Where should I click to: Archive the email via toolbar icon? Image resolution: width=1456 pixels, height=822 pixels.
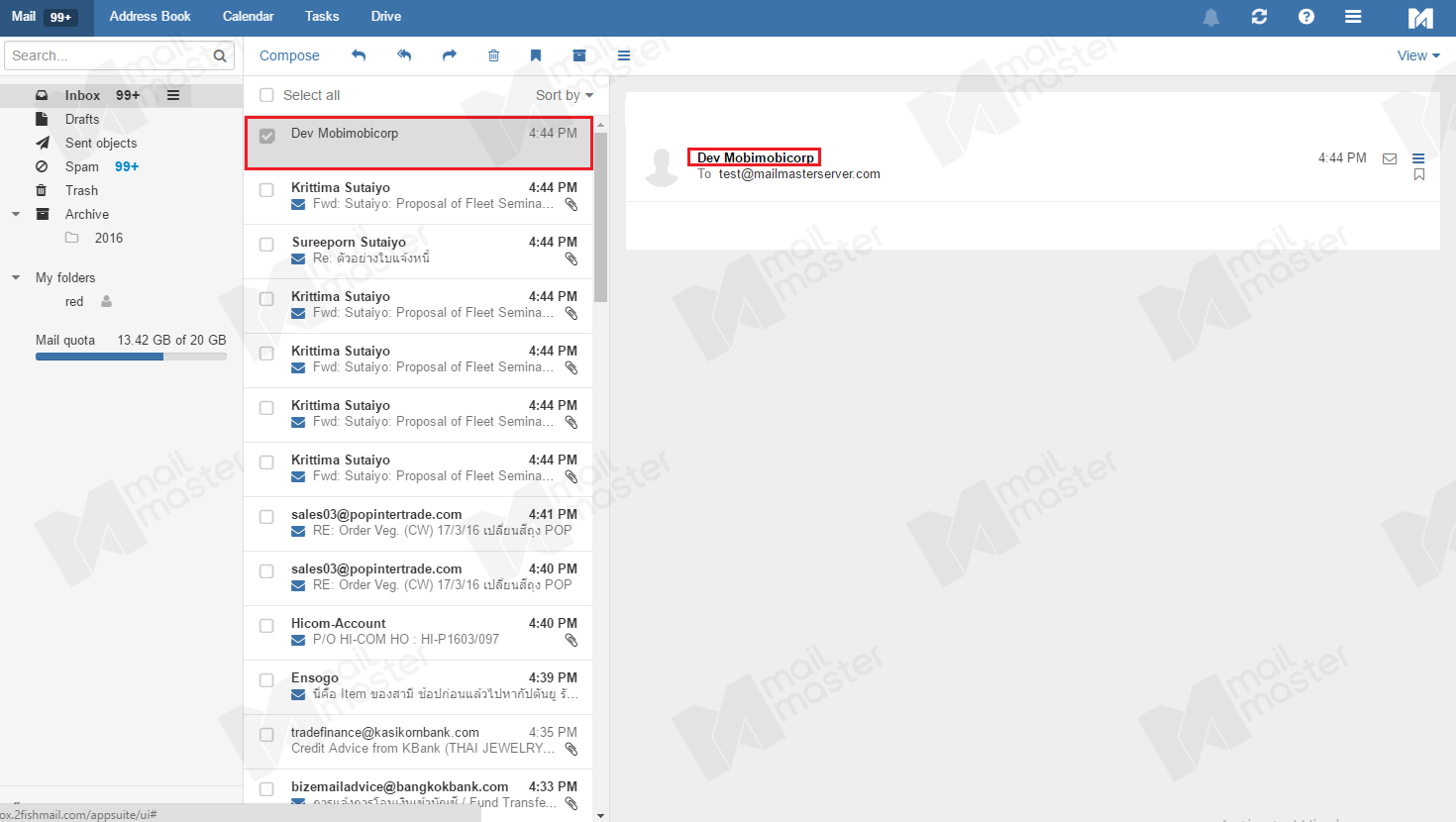click(x=579, y=55)
